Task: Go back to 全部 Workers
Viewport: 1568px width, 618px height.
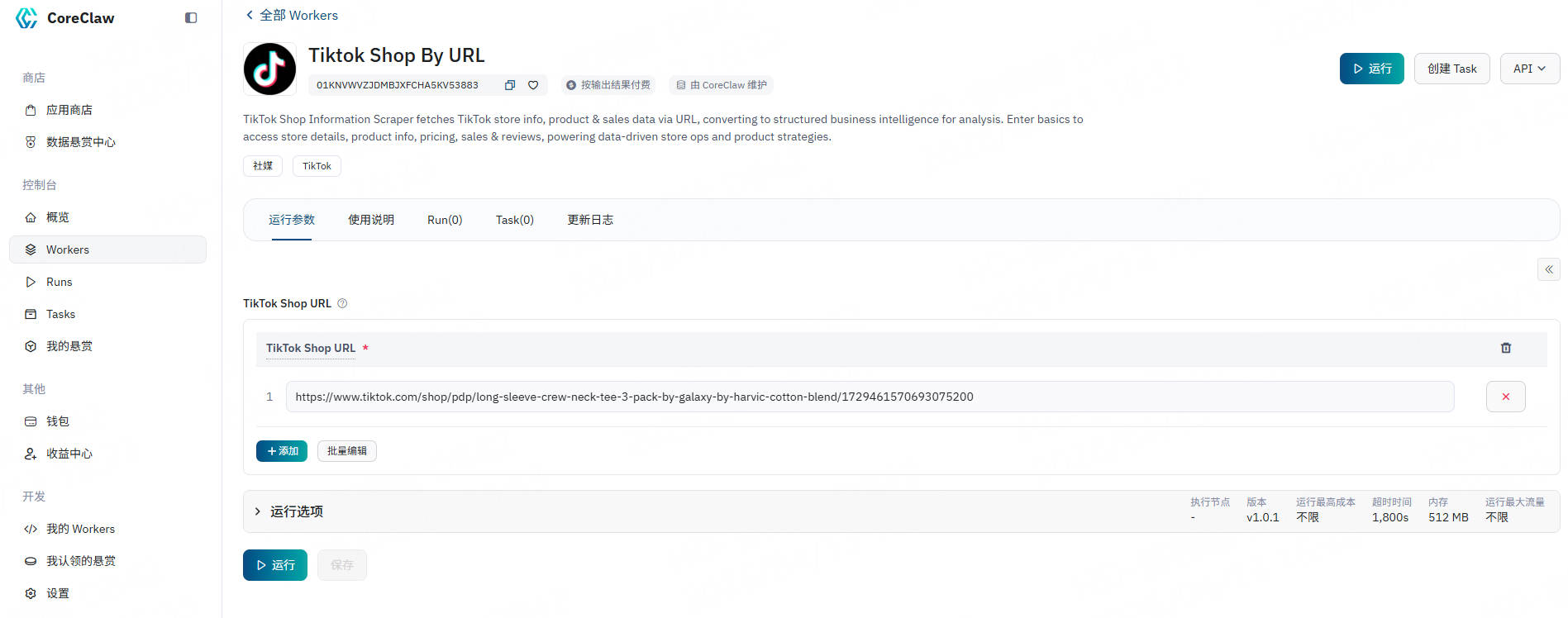Action: point(292,15)
